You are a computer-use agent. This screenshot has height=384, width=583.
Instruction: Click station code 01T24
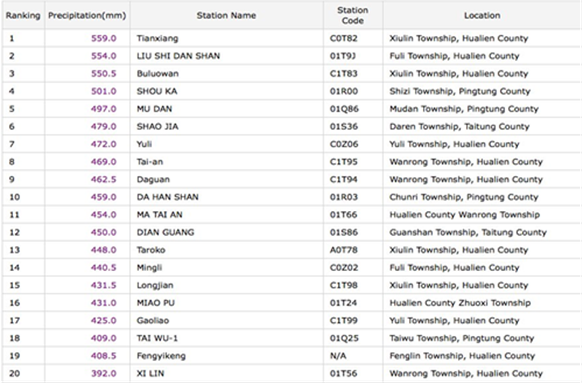click(x=344, y=303)
